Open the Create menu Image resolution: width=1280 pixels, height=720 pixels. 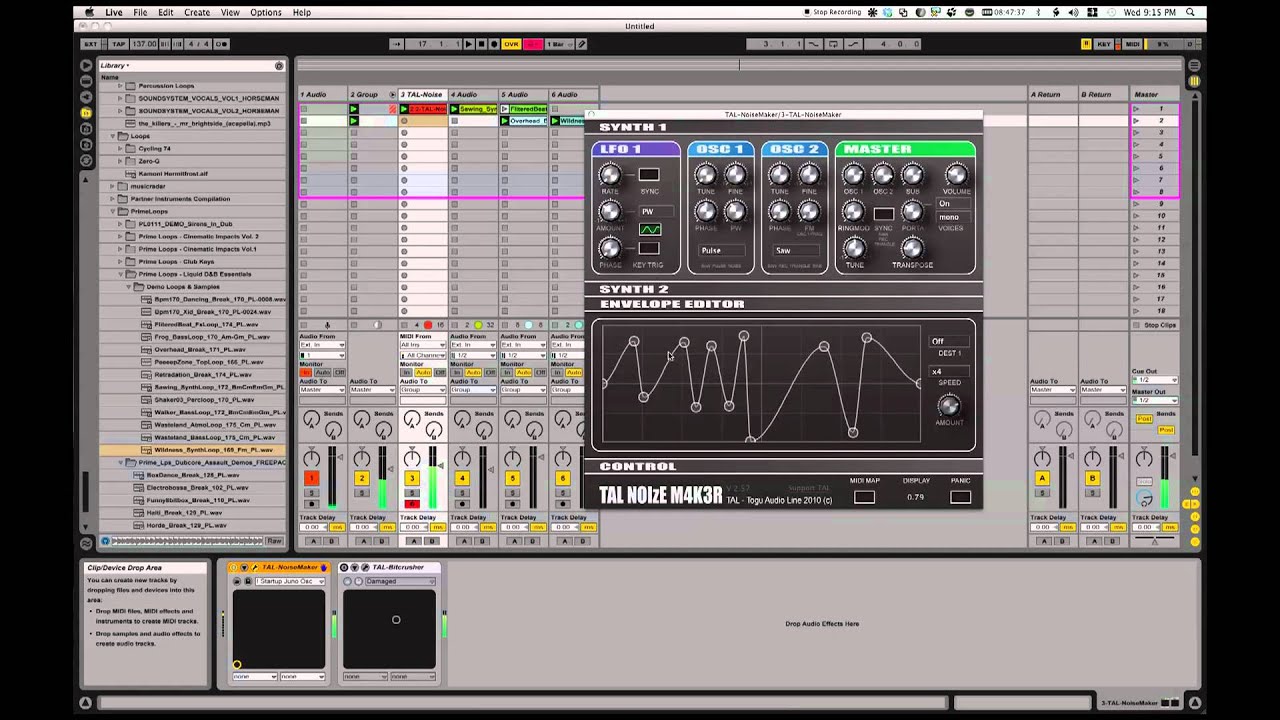pyautogui.click(x=197, y=12)
